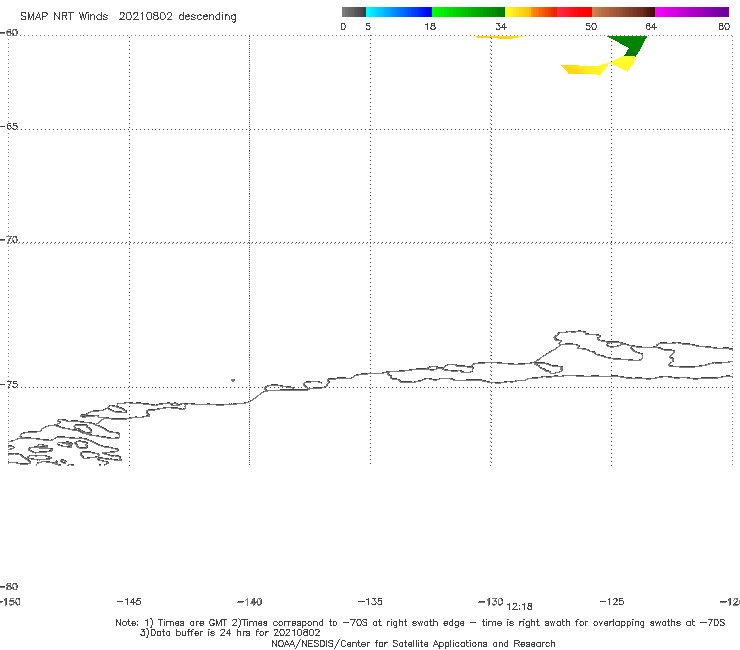Click the color bar label '50'
Screen dimensions: 740x650
click(x=591, y=27)
